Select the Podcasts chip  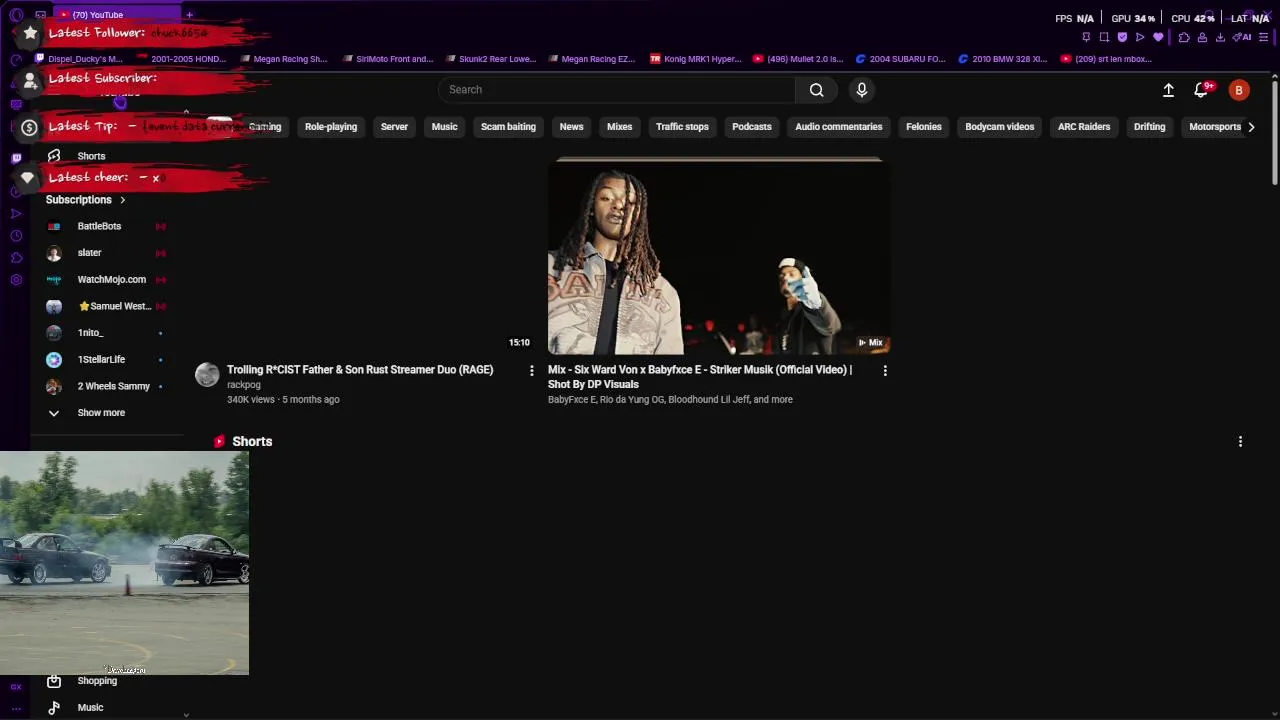click(752, 127)
